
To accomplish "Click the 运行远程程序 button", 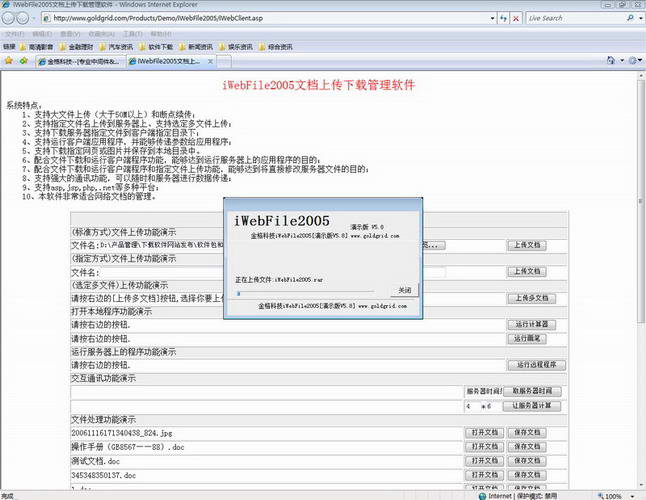I will pyautogui.click(x=536, y=365).
